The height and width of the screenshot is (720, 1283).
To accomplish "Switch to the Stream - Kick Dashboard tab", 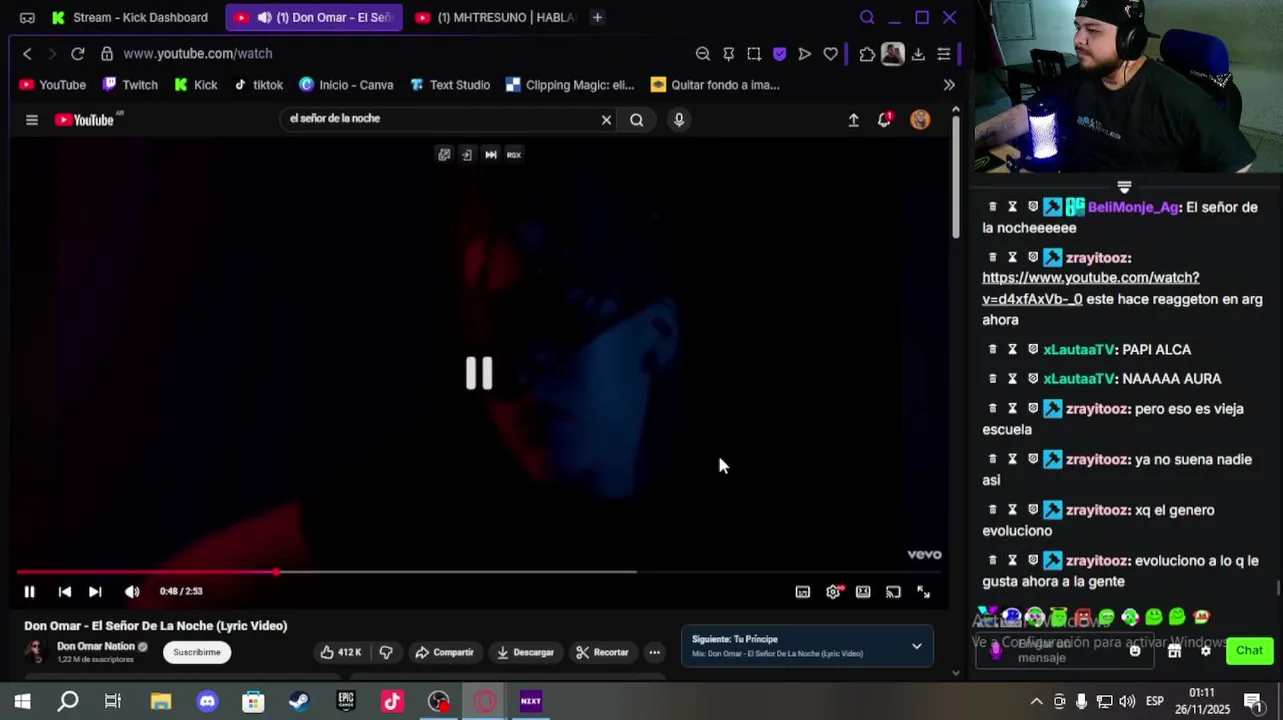I will (130, 17).
